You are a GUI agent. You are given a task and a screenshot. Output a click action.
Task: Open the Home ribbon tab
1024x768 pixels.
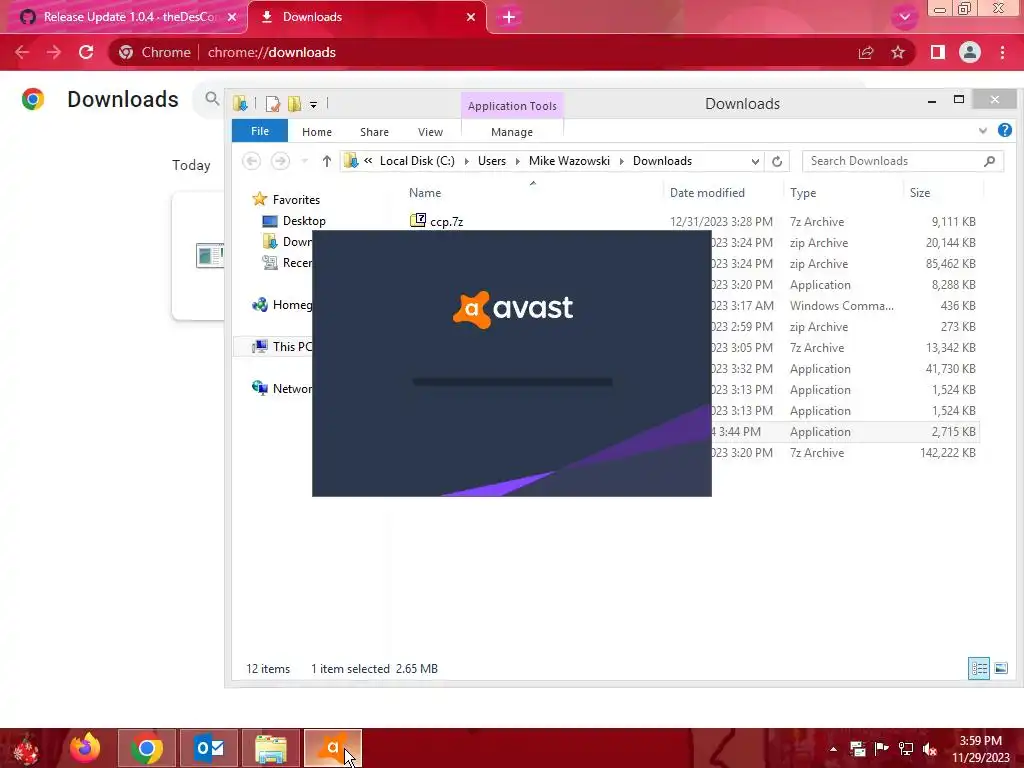tap(317, 132)
